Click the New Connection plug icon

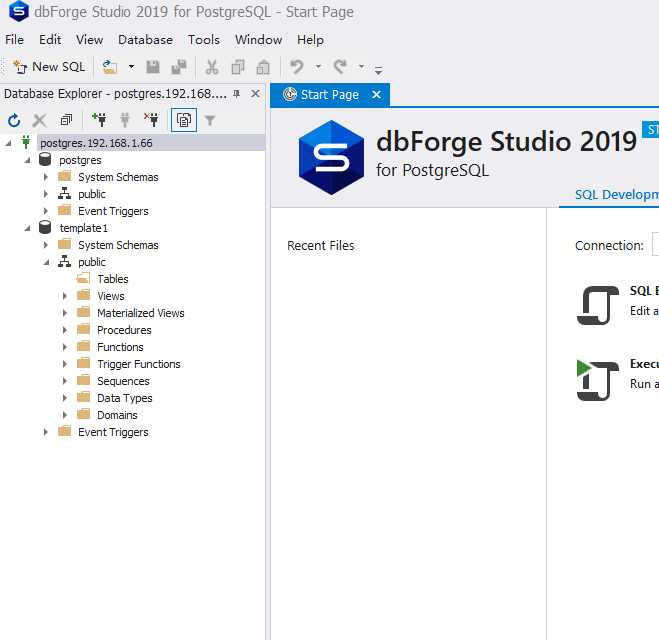click(x=99, y=120)
